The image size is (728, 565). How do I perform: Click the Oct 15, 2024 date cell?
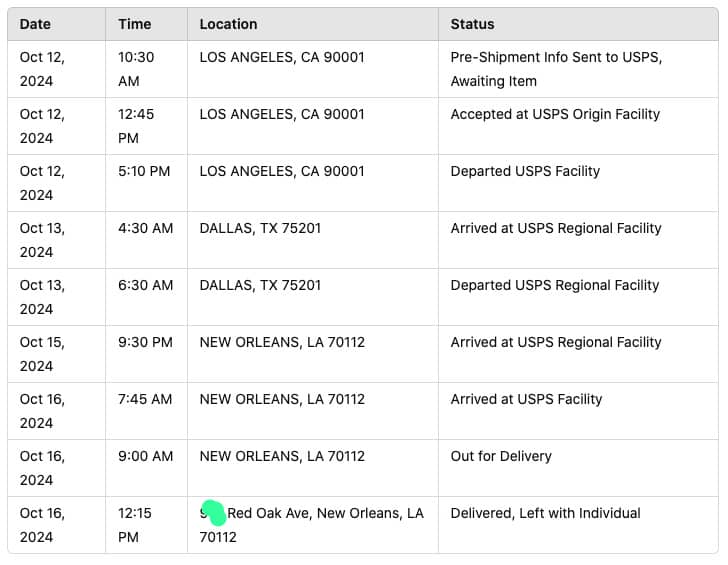[42, 354]
